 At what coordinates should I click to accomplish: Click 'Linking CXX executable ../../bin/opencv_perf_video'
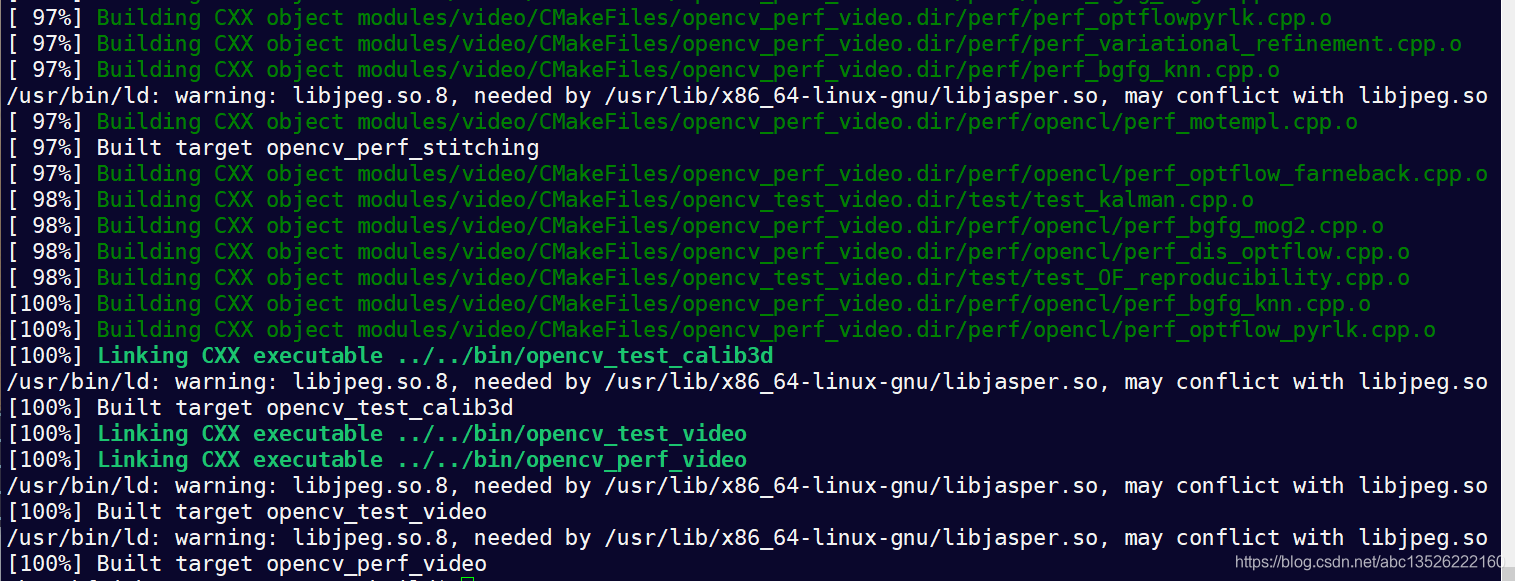422,459
